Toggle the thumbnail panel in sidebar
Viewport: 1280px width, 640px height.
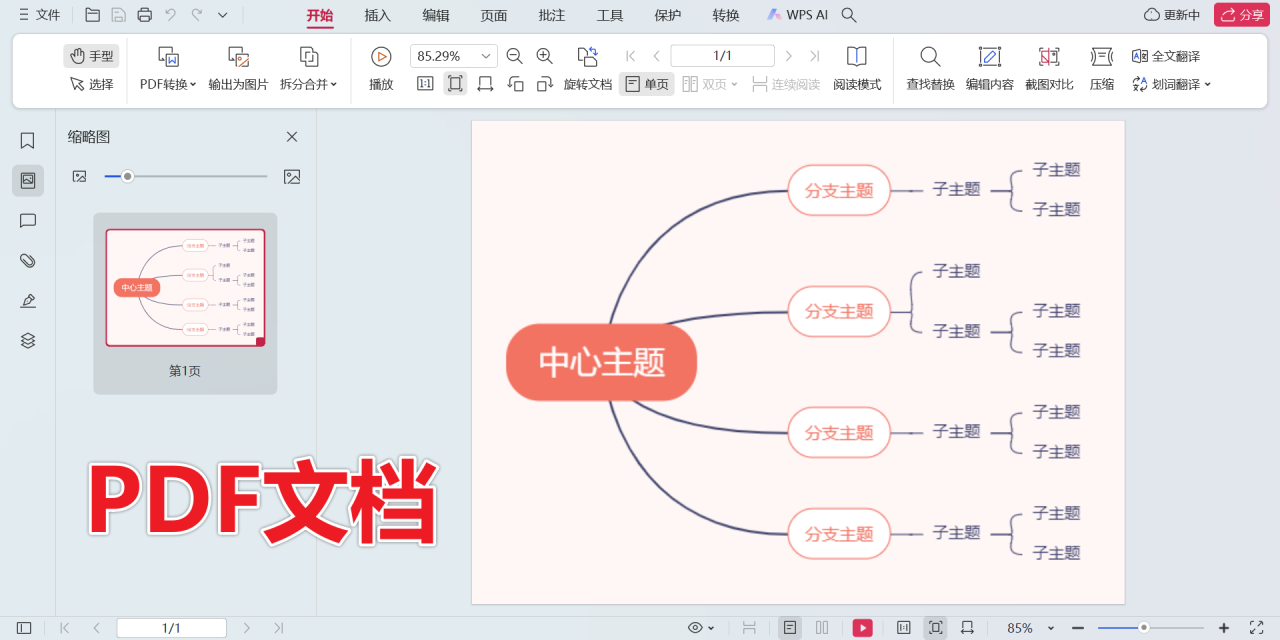point(28,181)
